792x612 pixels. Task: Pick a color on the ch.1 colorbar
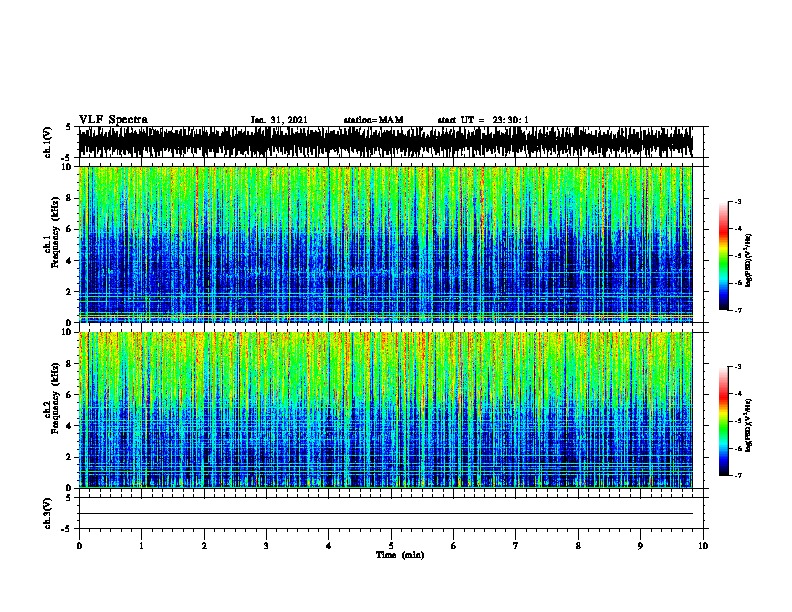click(x=724, y=256)
